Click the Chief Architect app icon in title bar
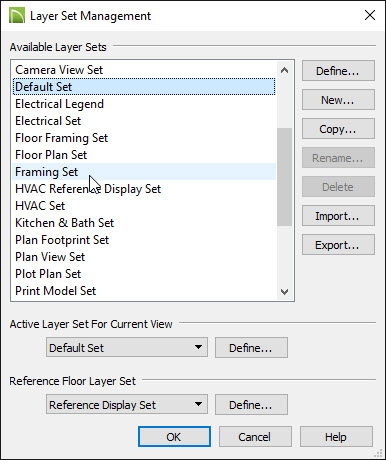Viewport: 386px width, 460px height. [x=17, y=16]
